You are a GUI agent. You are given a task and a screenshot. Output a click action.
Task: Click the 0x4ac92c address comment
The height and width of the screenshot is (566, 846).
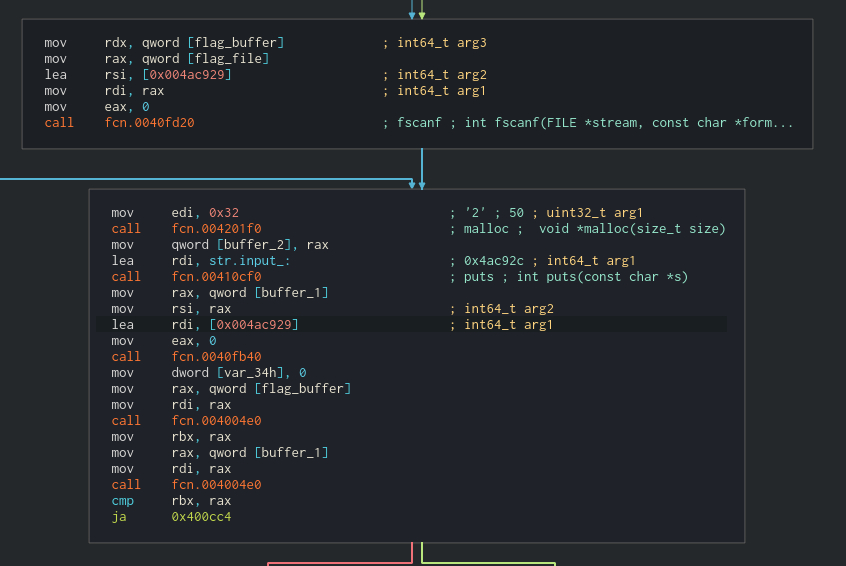point(494,261)
